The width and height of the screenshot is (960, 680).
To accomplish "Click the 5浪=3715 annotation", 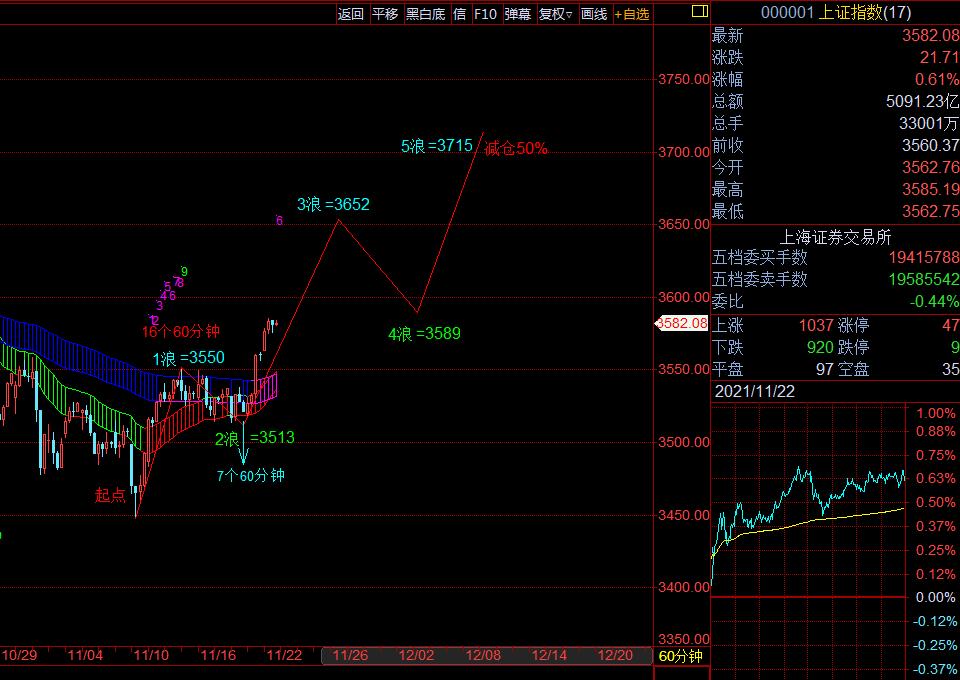I will coord(437,146).
